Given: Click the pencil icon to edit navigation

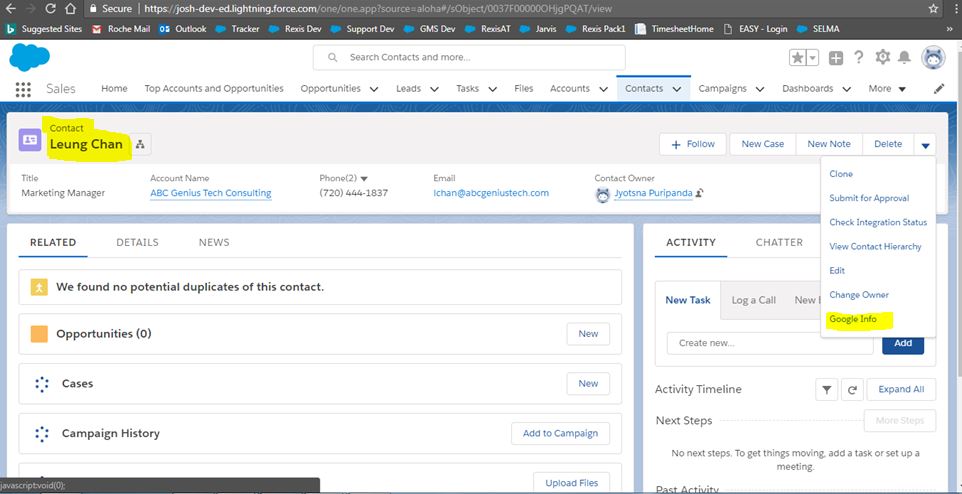Looking at the screenshot, I should pyautogui.click(x=939, y=89).
